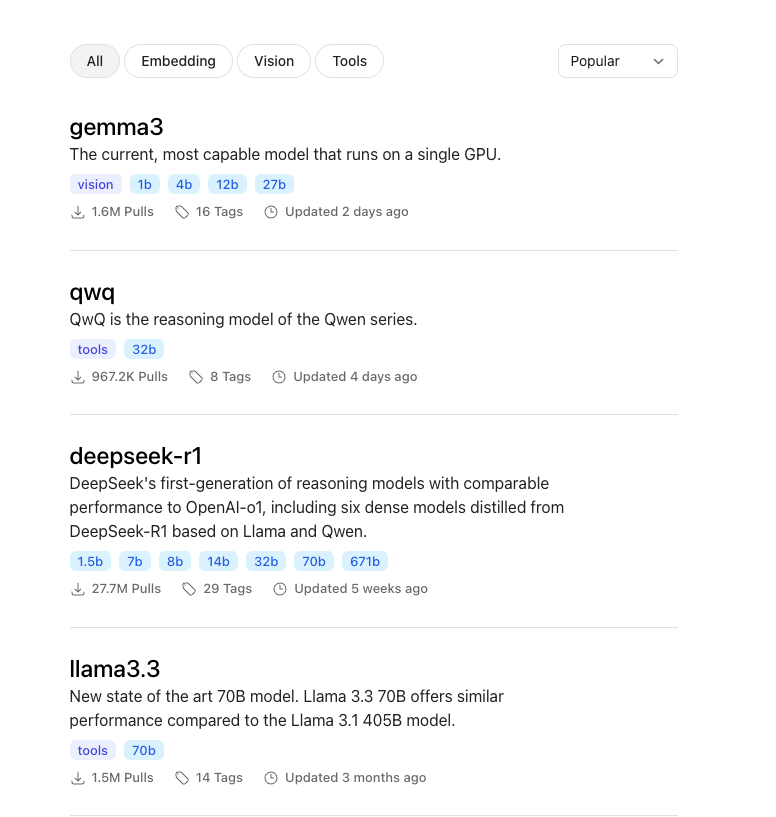Image resolution: width=776 pixels, height=817 pixels.
Task: Open the gemma3 model page
Action: (116, 127)
